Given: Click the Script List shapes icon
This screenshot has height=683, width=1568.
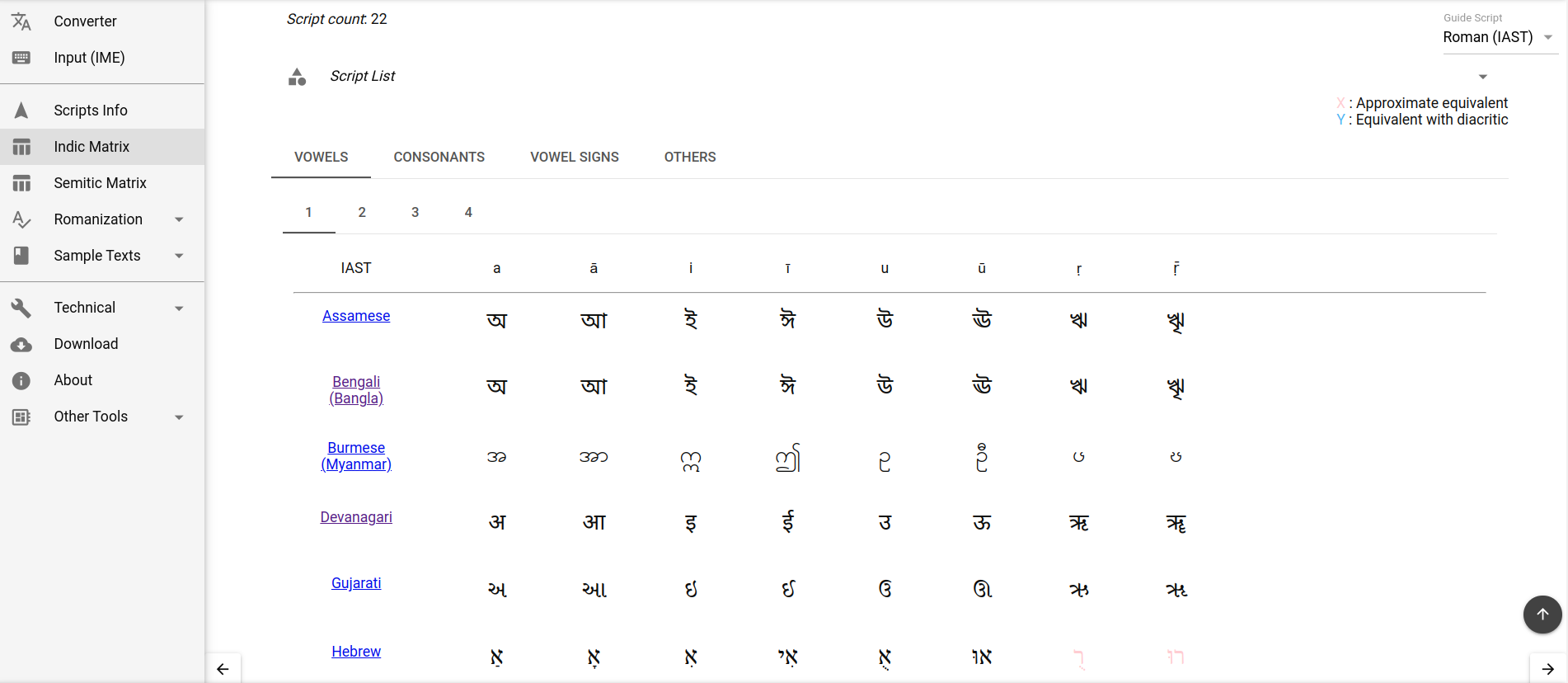Looking at the screenshot, I should [297, 77].
